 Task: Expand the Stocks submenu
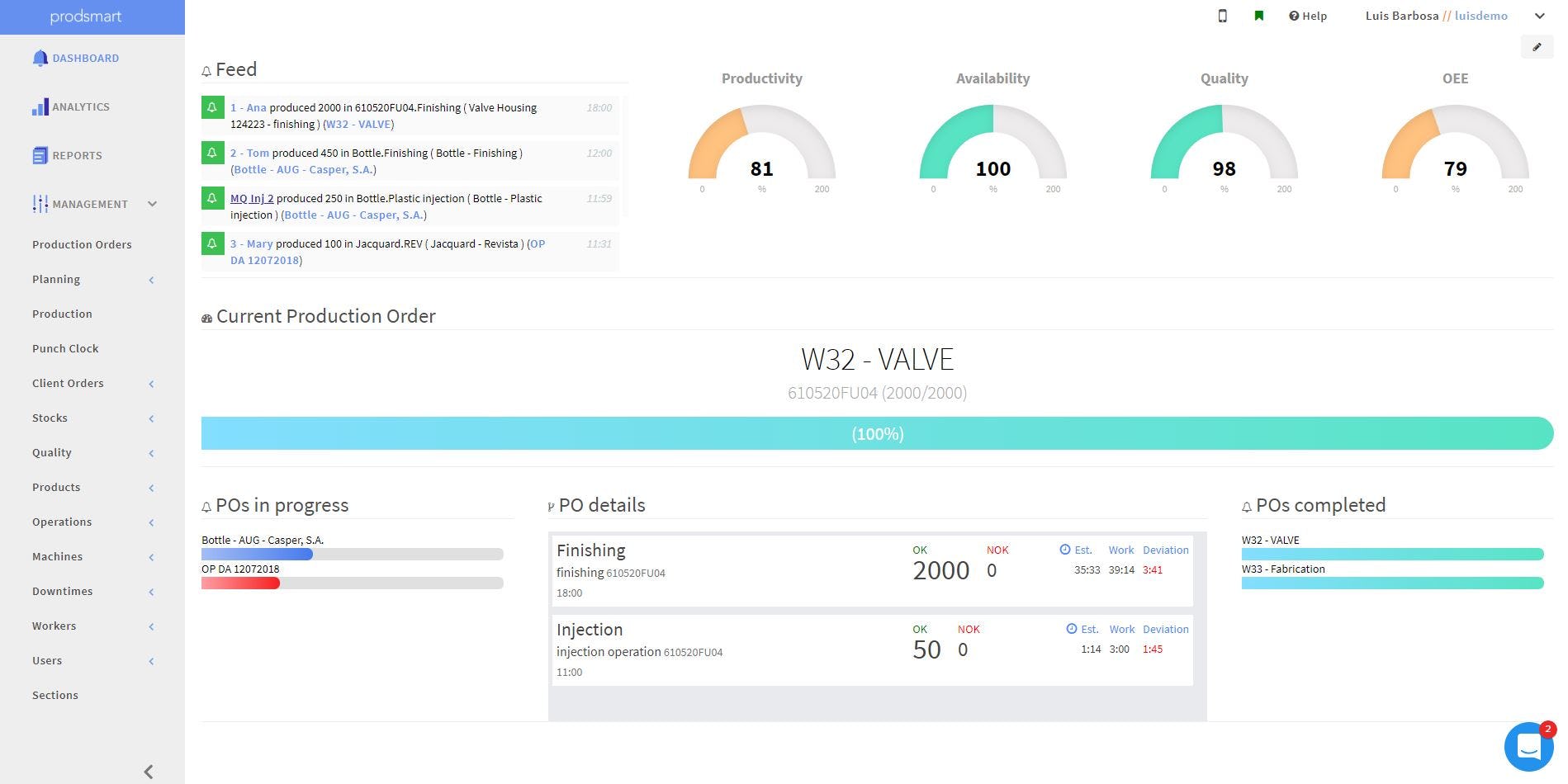coord(151,418)
